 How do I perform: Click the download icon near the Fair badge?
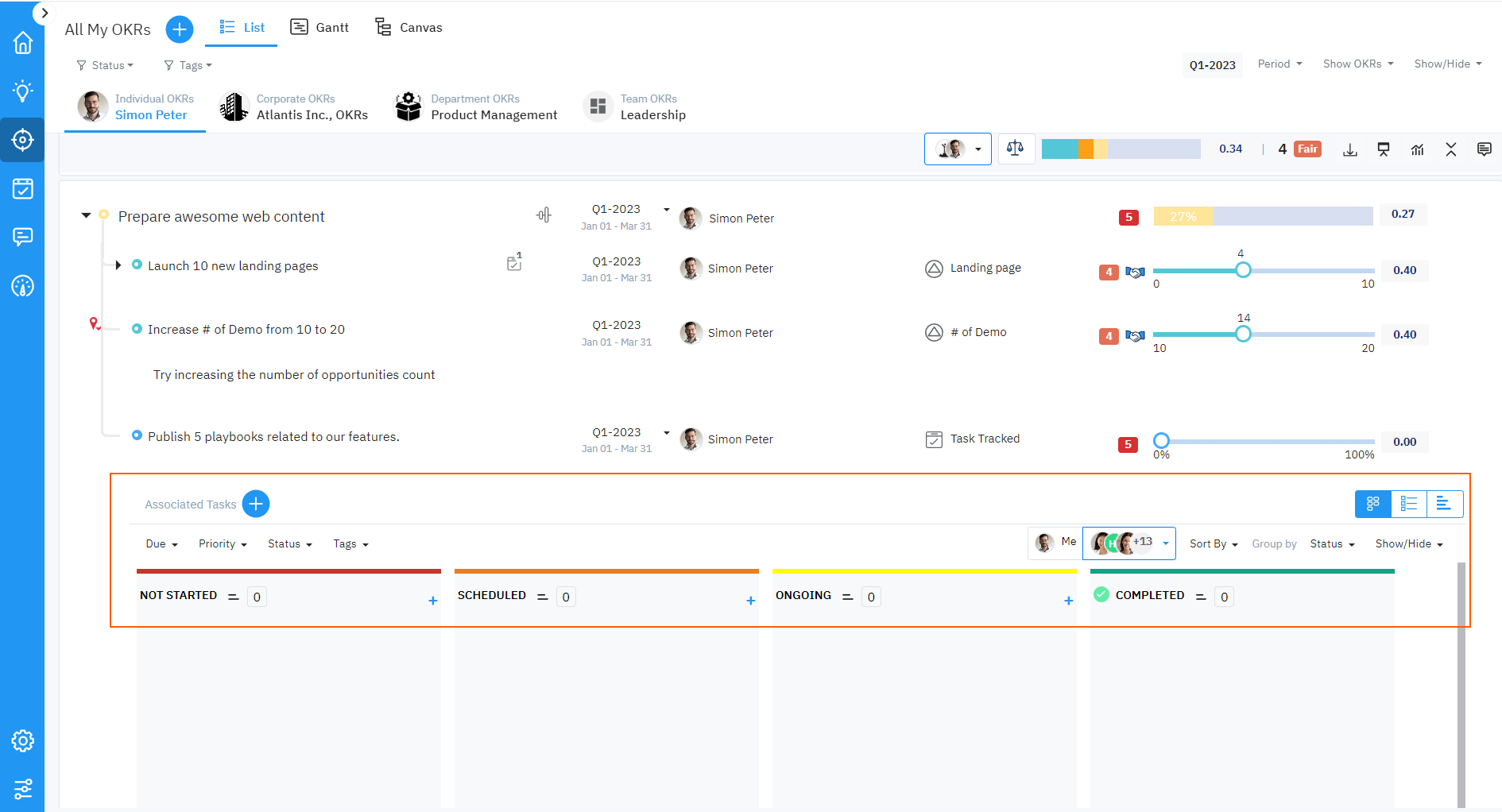tap(1350, 149)
